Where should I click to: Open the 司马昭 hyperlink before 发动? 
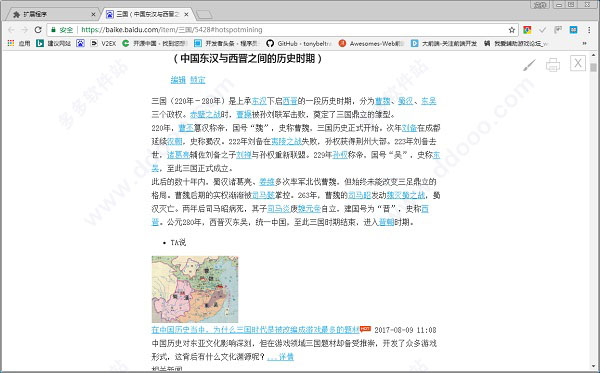(359, 195)
